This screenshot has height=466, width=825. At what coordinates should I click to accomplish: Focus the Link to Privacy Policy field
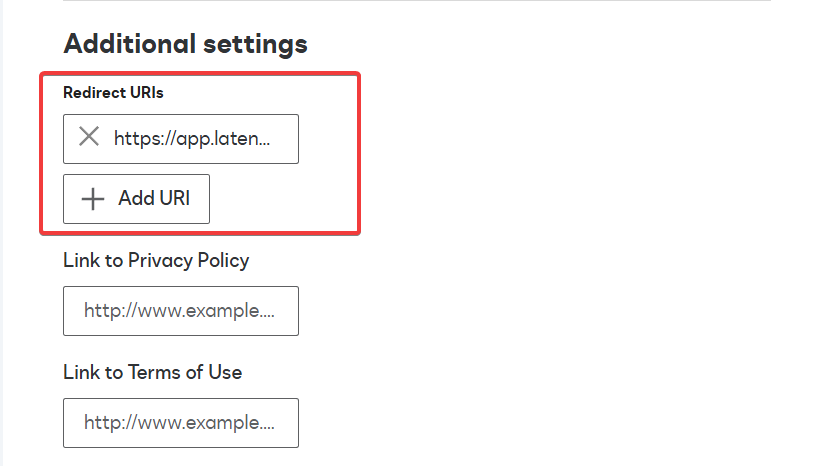(181, 311)
